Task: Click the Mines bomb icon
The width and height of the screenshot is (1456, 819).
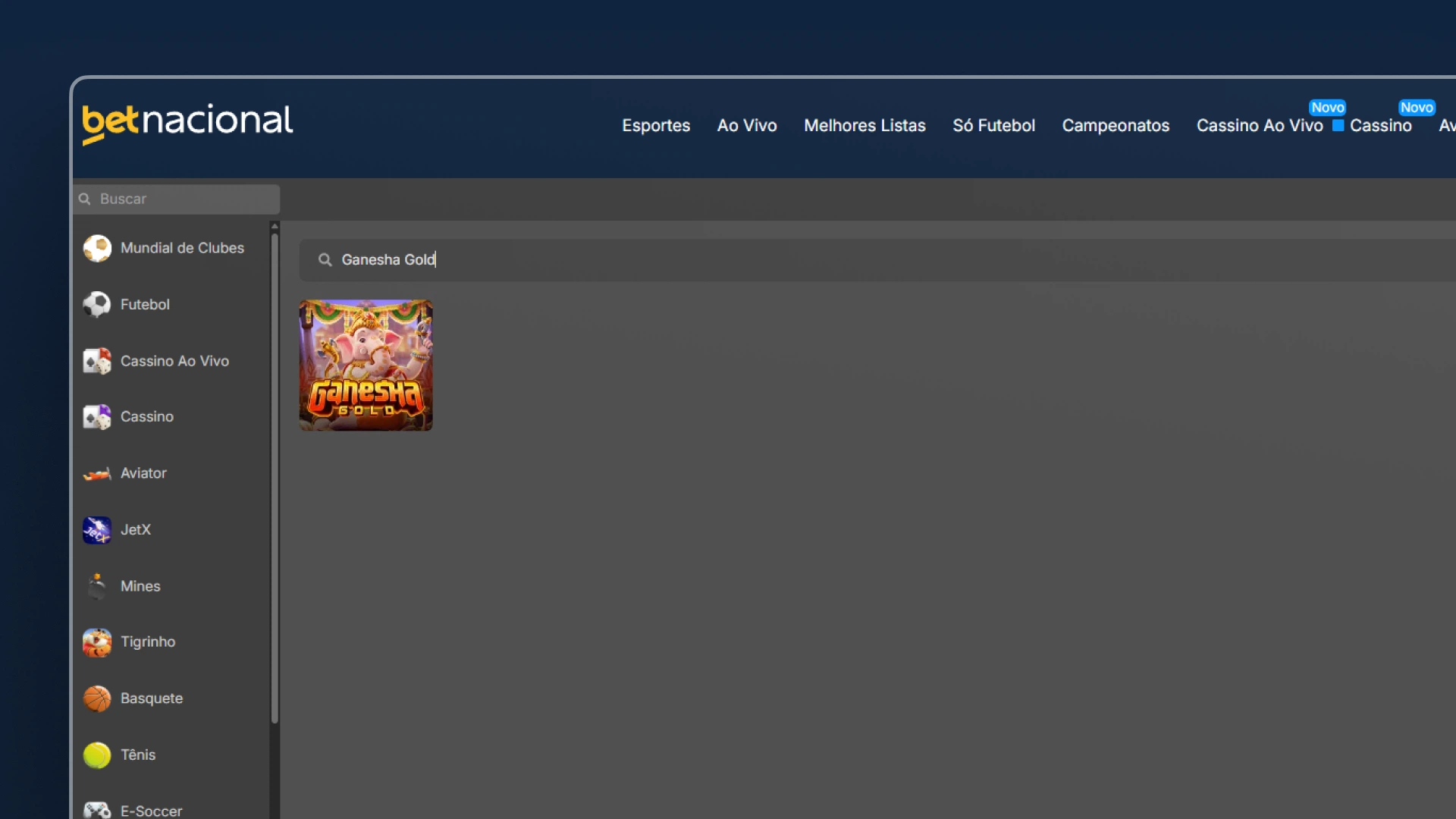Action: (97, 586)
